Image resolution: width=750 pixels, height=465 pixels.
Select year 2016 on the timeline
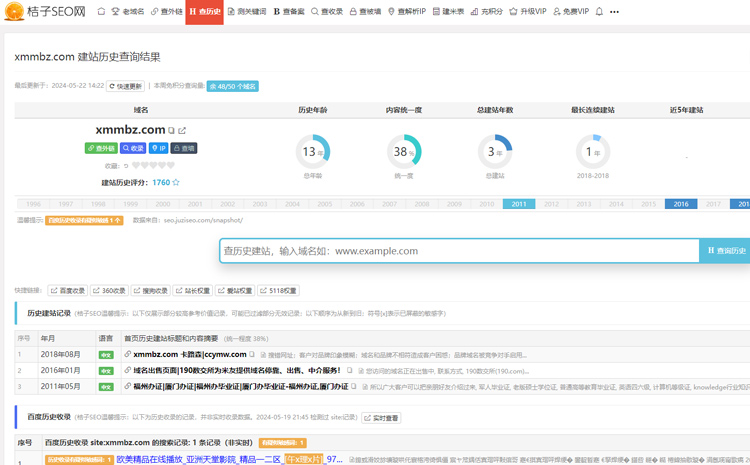[681, 204]
